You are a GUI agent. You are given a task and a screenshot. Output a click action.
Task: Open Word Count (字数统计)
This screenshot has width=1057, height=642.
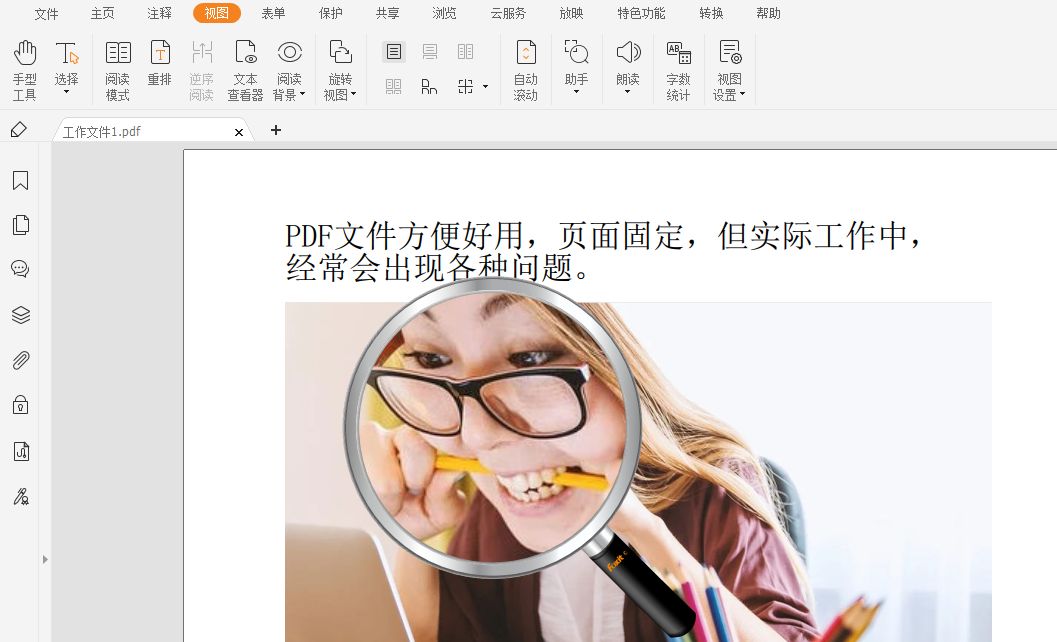[x=678, y=68]
